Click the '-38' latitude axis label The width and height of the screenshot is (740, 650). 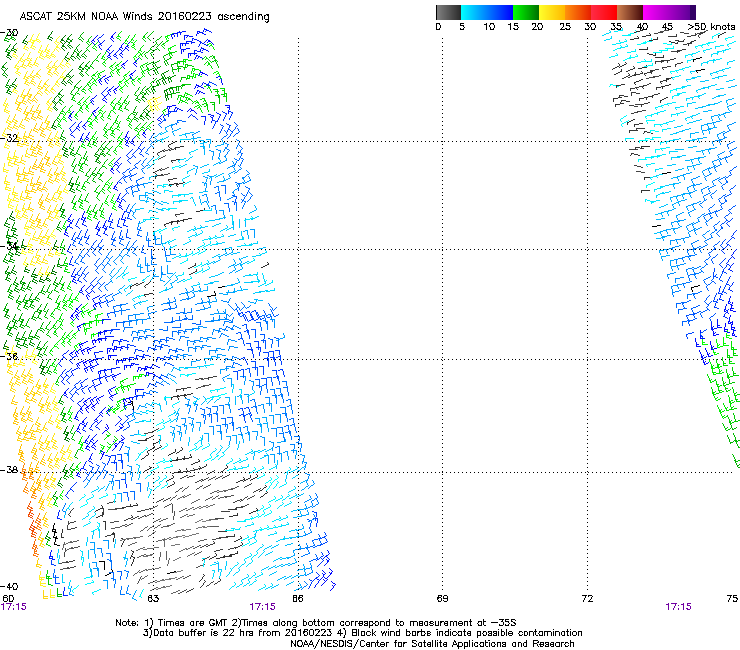pos(9,470)
